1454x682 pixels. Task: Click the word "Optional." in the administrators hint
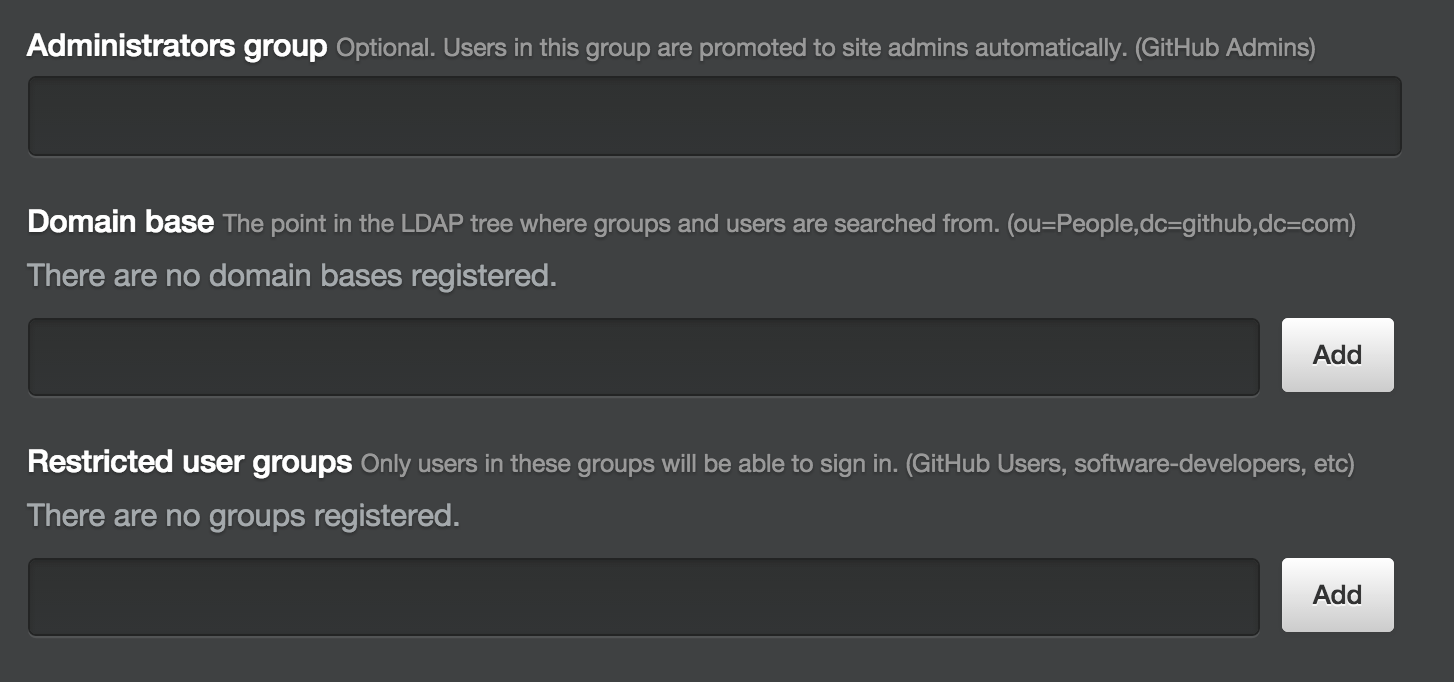(385, 48)
